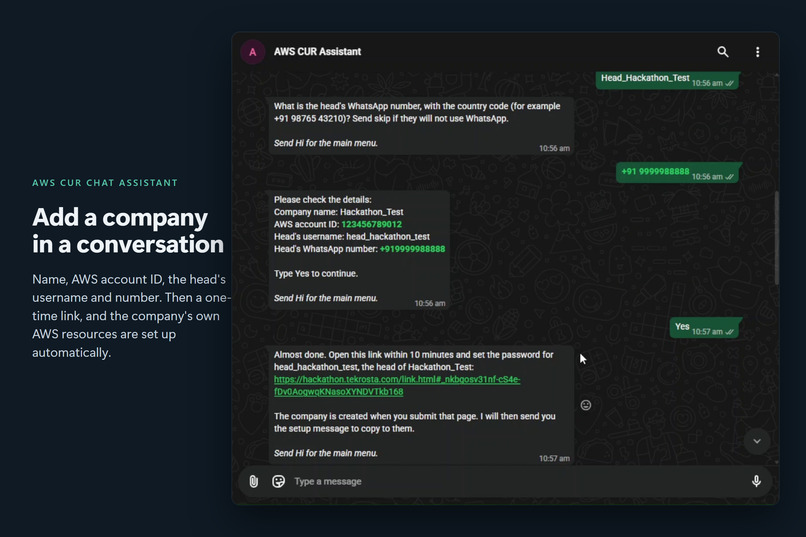This screenshot has width=806, height=537.
Task: Open the three-dot chat menu
Action: 757,52
